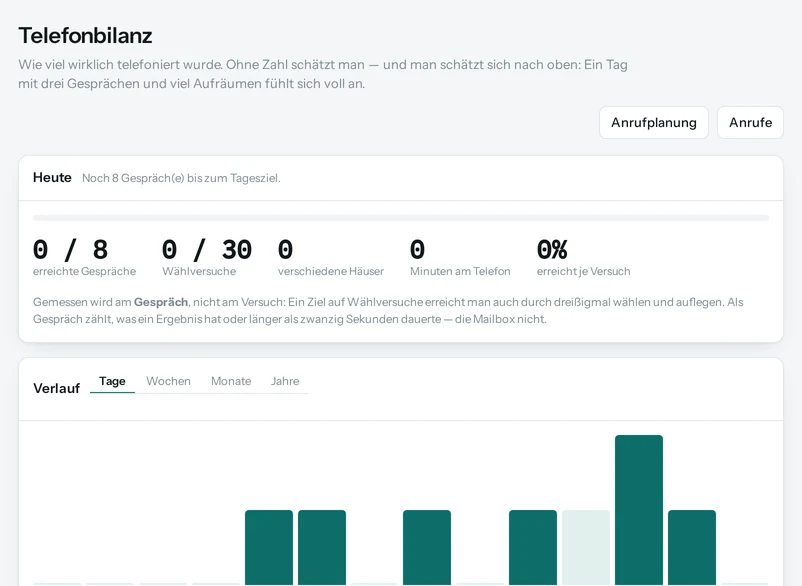Viewport: 802px width, 586px height.
Task: Click the bar left of light green bar
Action: (533, 547)
